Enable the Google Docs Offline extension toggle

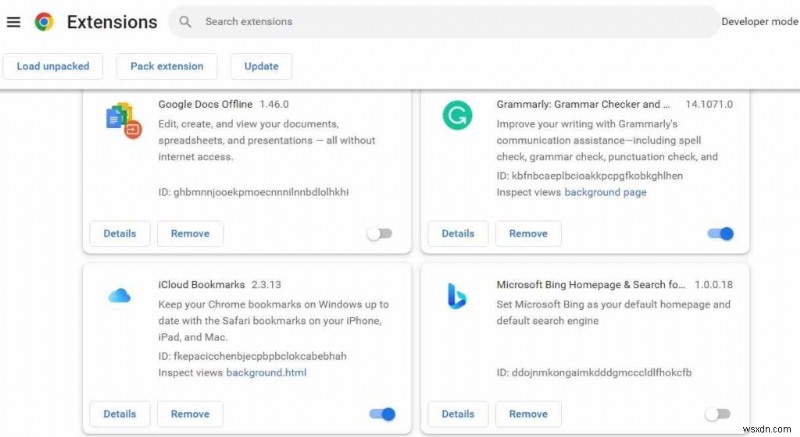[380, 234]
